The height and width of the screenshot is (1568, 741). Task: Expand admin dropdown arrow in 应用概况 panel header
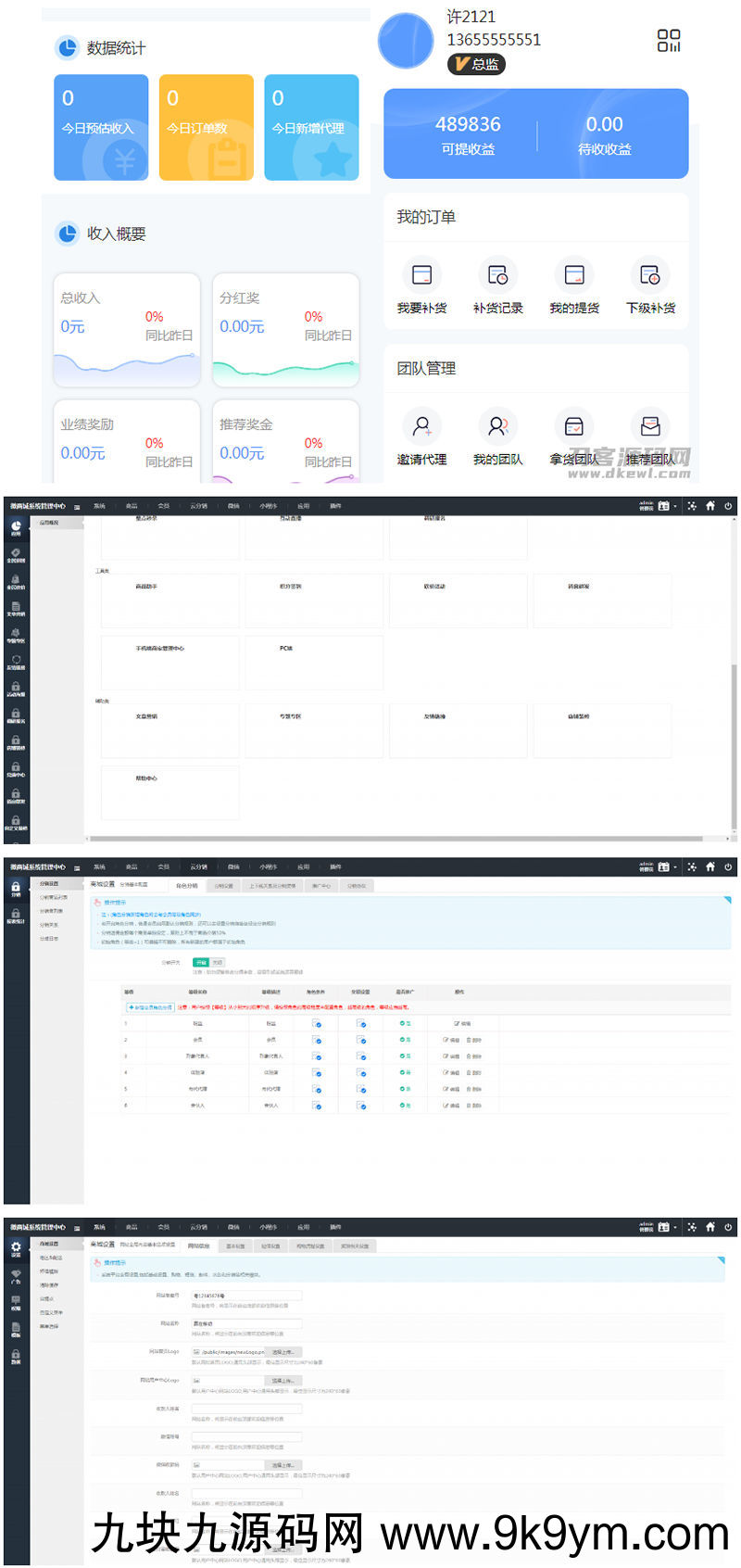(x=675, y=506)
